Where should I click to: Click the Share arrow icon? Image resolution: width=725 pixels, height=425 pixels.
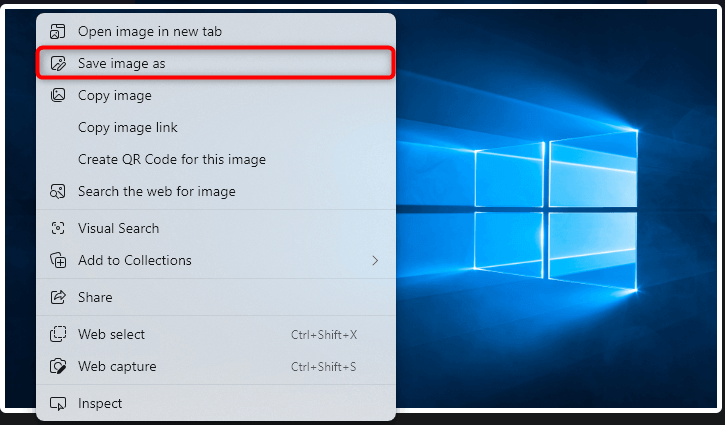click(x=58, y=297)
